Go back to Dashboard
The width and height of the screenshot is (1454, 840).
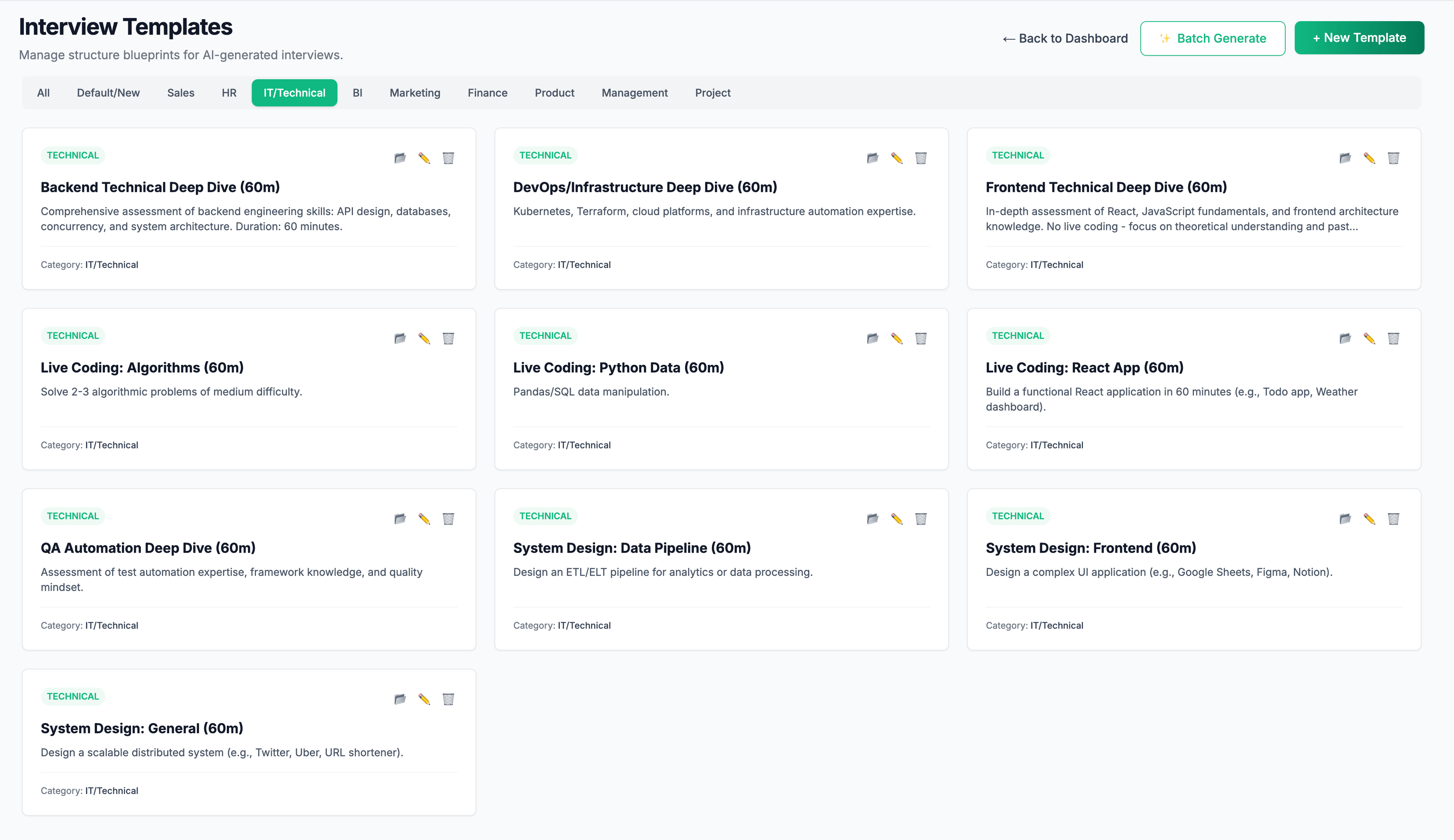click(1064, 38)
